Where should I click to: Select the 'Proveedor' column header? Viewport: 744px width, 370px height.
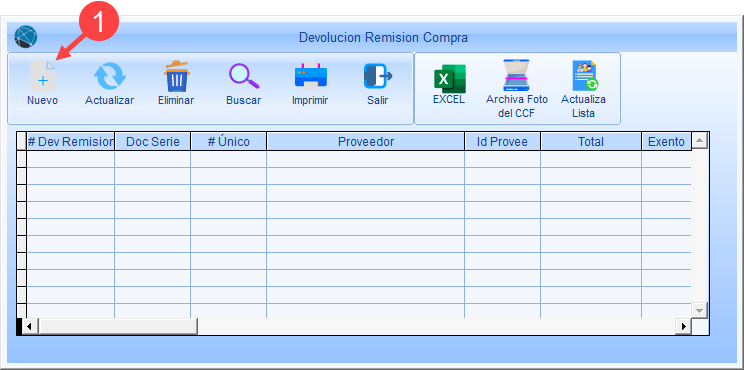pos(365,141)
